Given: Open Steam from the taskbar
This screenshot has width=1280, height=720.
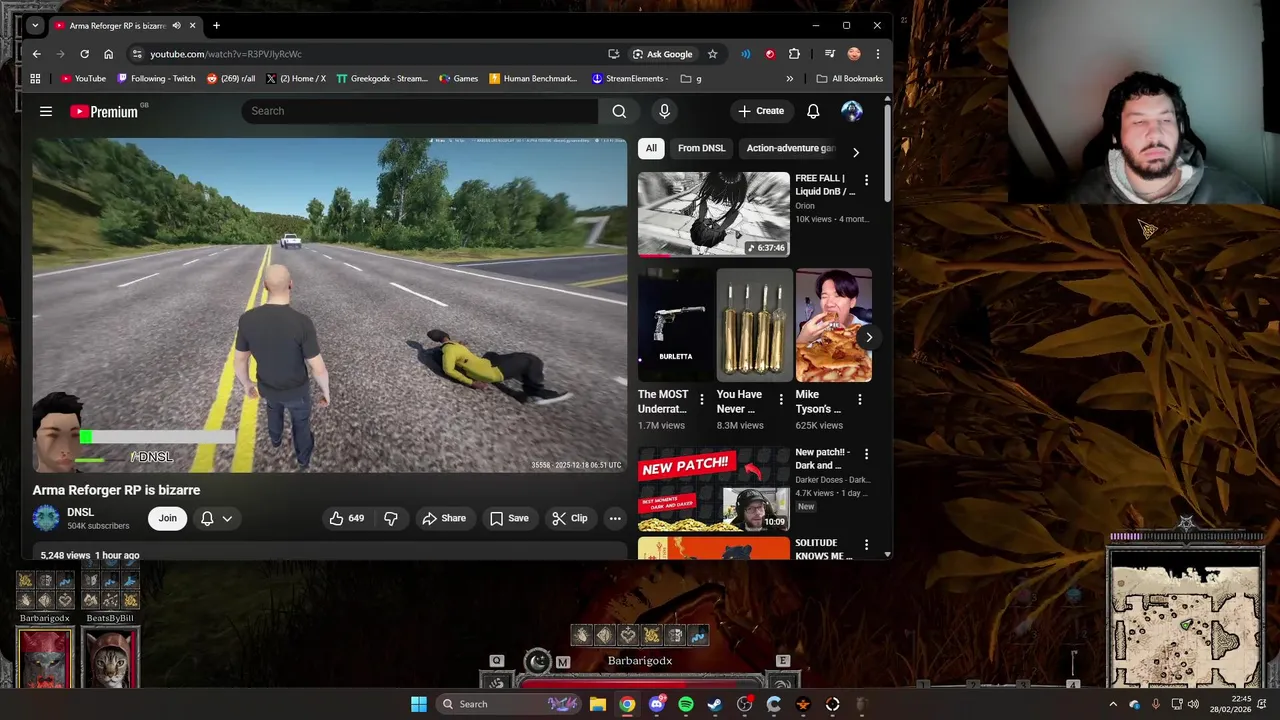Looking at the screenshot, I should click(715, 704).
